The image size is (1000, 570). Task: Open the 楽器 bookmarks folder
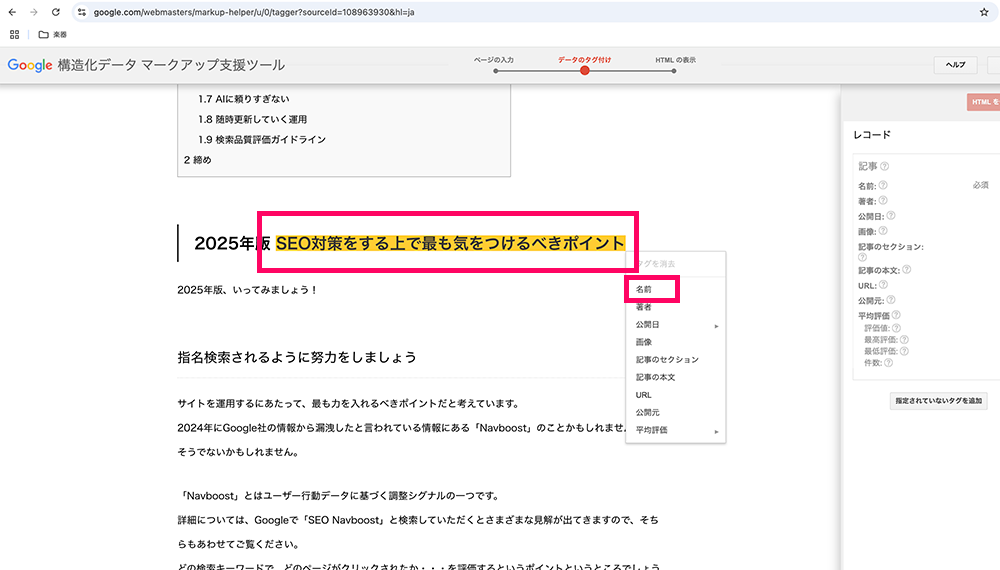point(53,34)
